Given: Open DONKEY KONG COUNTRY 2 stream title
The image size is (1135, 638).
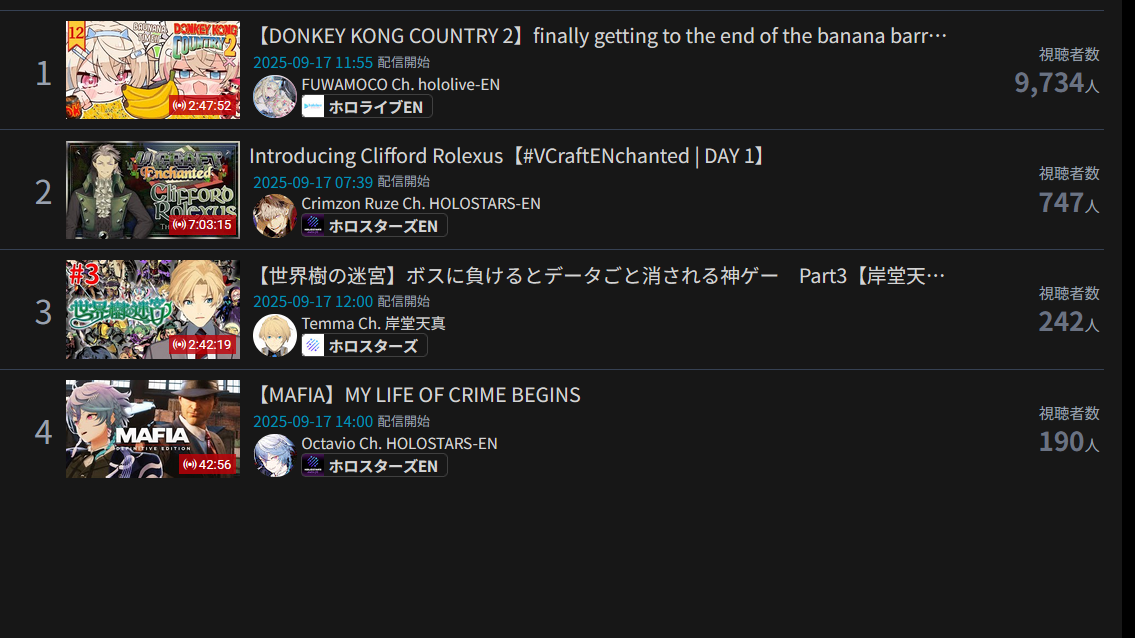Looking at the screenshot, I should pos(600,36).
